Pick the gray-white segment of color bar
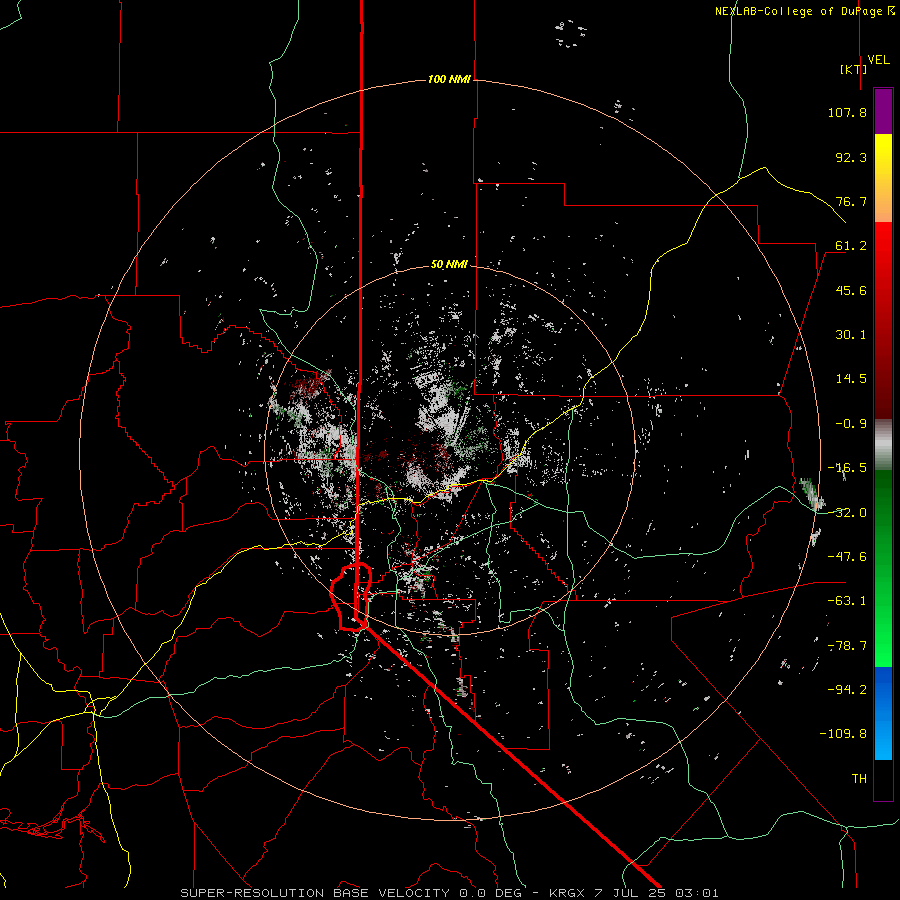The image size is (900, 900). tap(883, 444)
